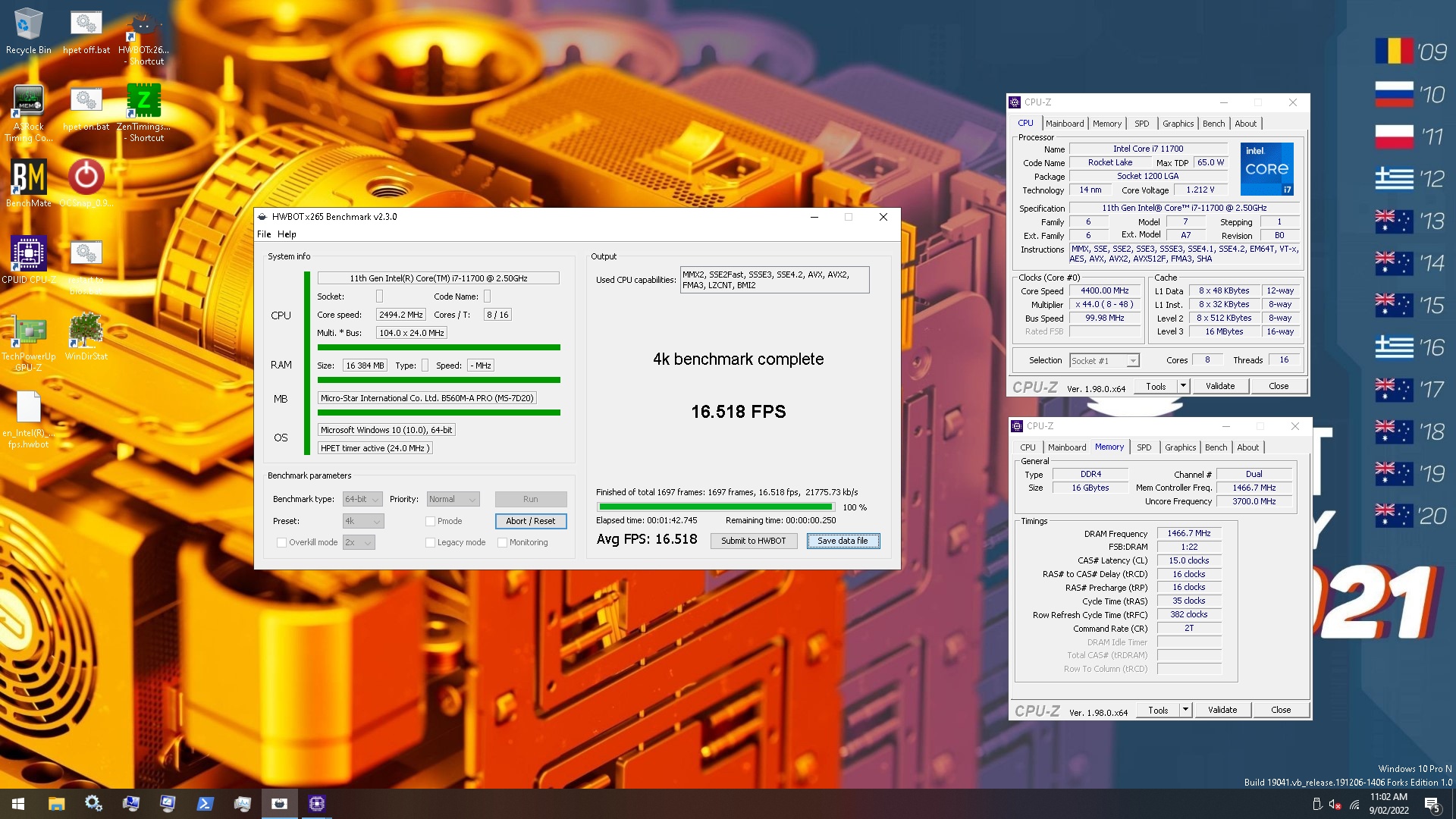Click the DRAM Frequency 1466.7 MHz value

(x=1188, y=534)
